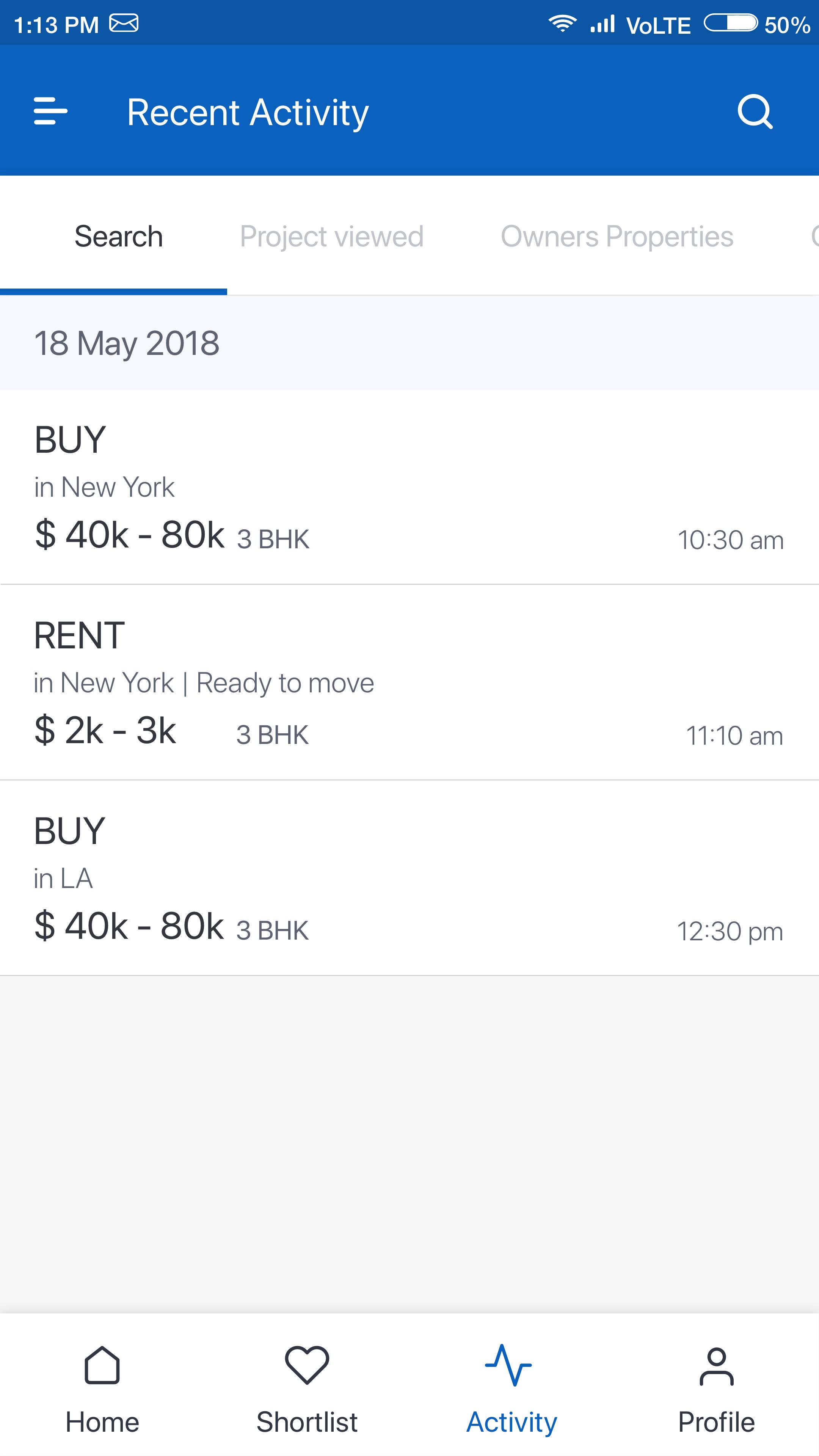Tap the Home label in bottom navigation
Screen dimensions: 819x1456
tap(102, 1422)
